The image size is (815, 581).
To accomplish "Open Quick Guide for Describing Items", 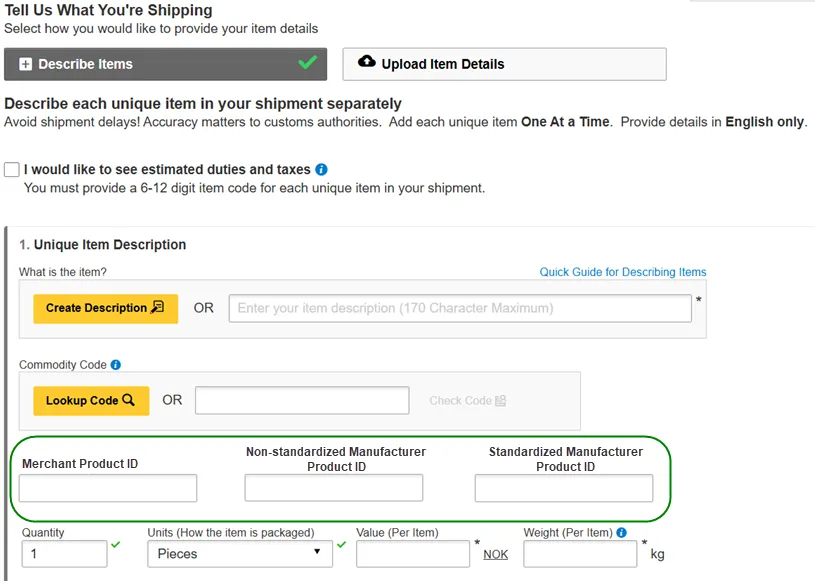I will 623,272.
